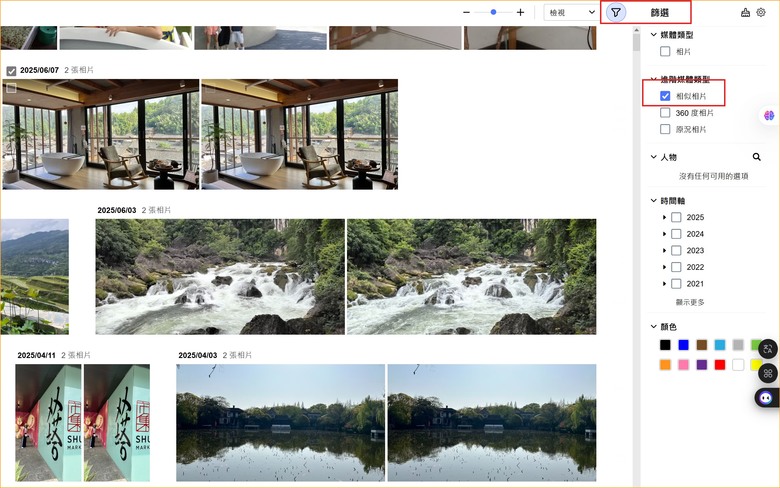Expand the 2025 timeline tree arrow

click(664, 217)
